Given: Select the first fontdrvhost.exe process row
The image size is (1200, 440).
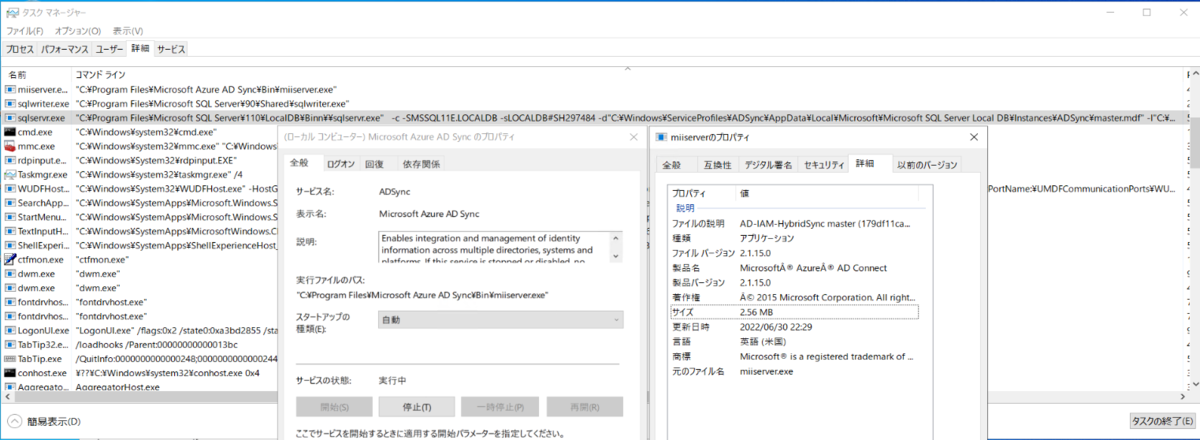Looking at the screenshot, I should (139, 301).
